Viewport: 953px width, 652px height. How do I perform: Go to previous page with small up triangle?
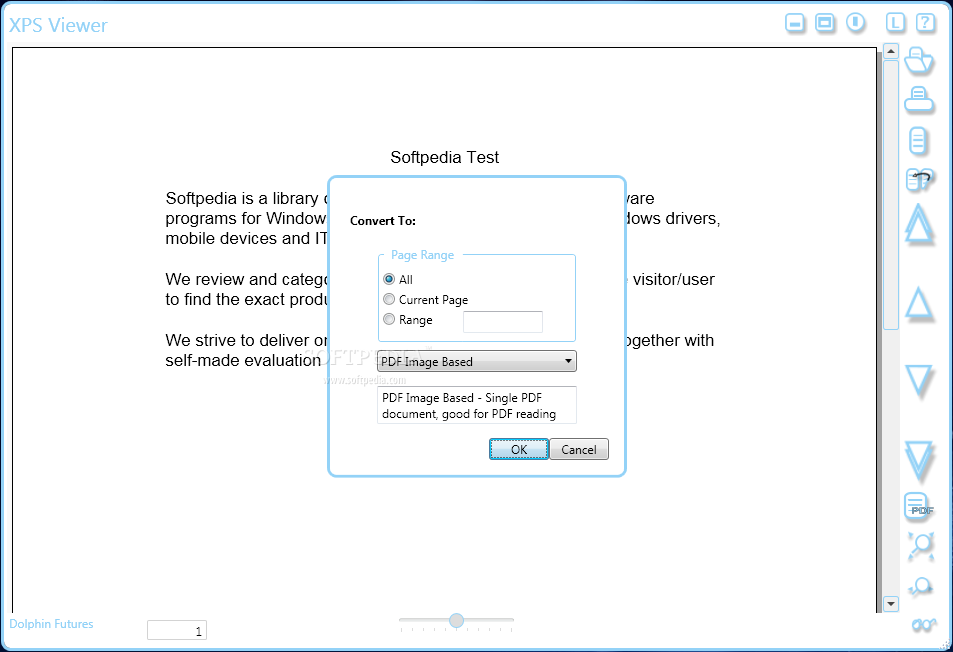click(x=918, y=303)
